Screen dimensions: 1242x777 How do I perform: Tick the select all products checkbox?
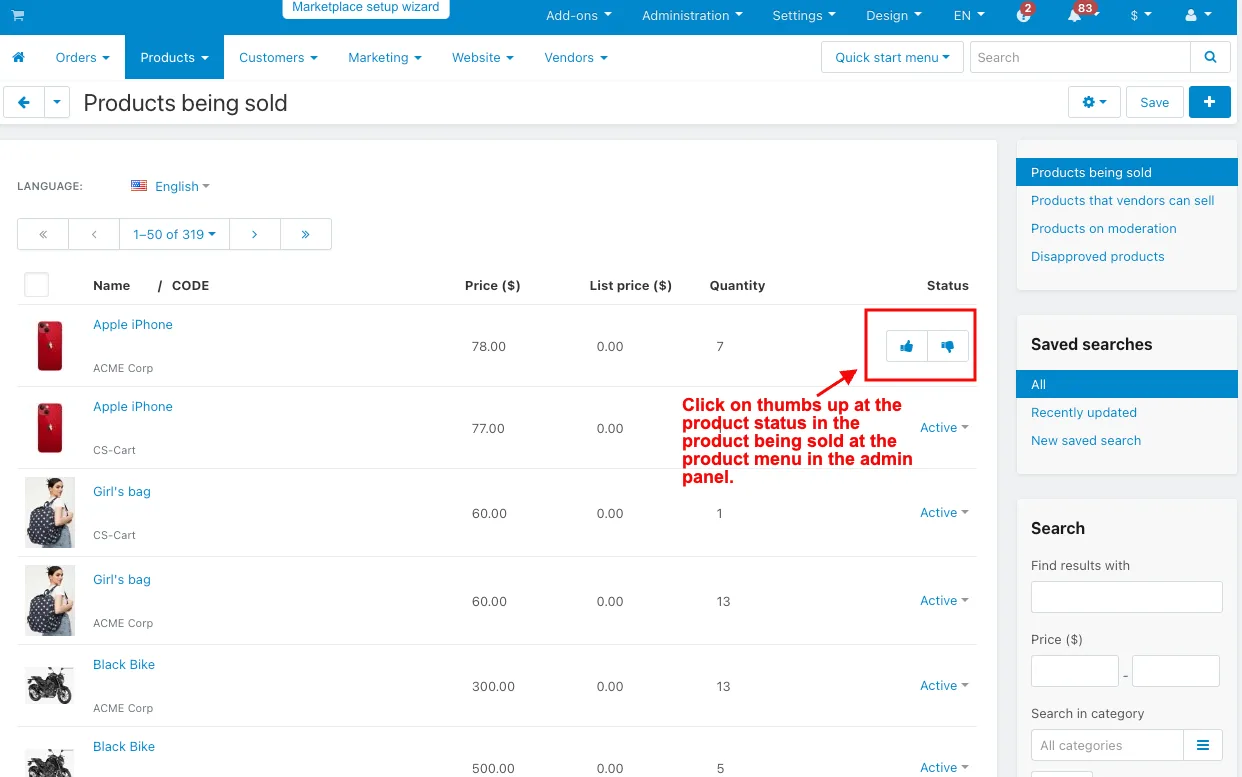(x=36, y=285)
